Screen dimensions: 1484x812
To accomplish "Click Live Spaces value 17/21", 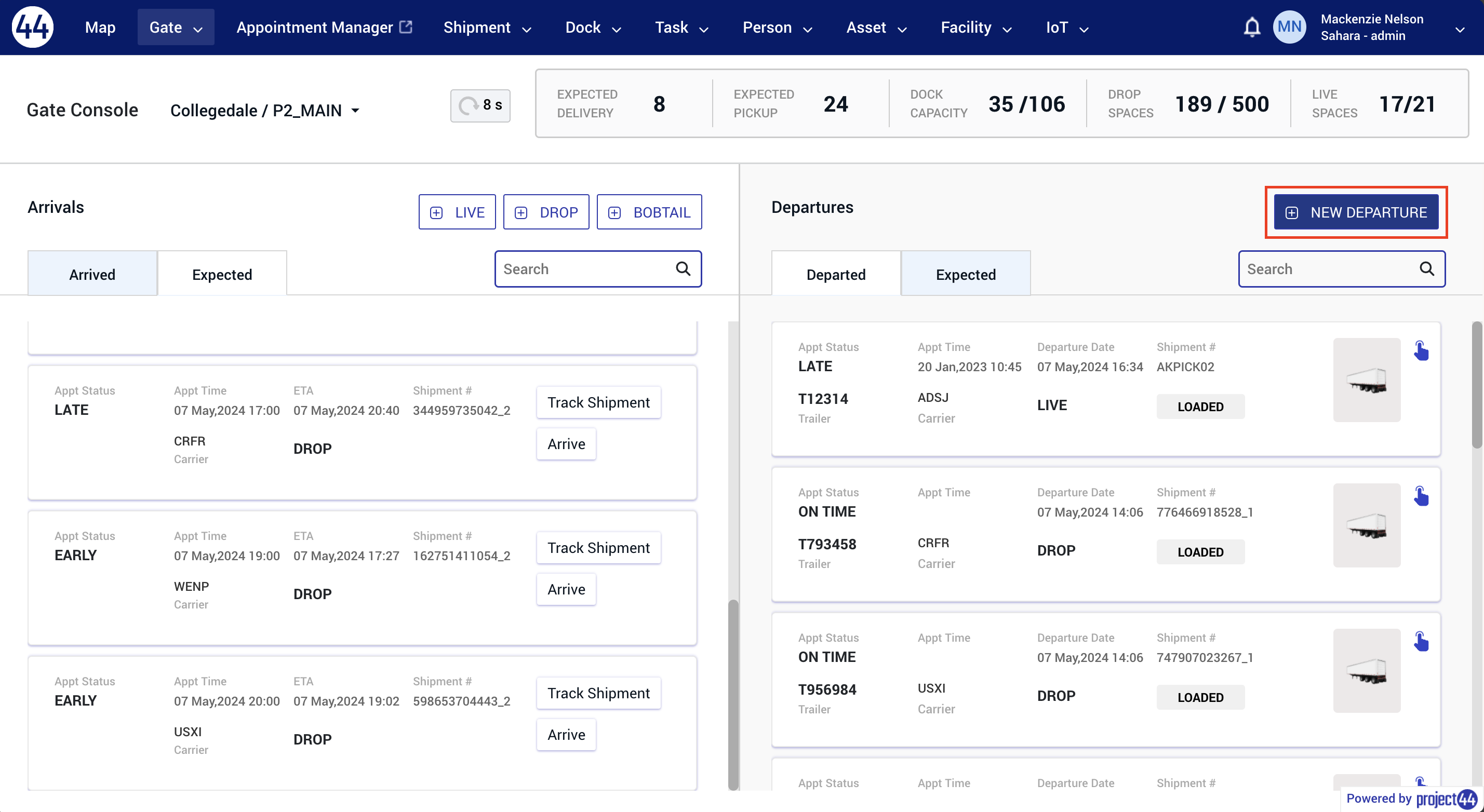I will point(1407,104).
